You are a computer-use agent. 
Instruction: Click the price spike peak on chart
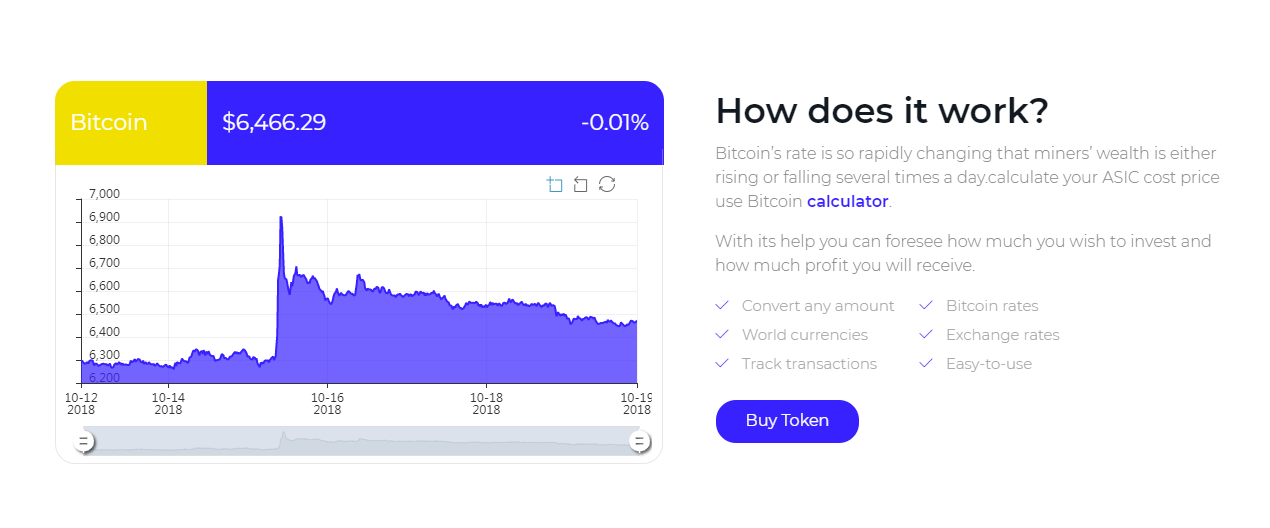[281, 218]
